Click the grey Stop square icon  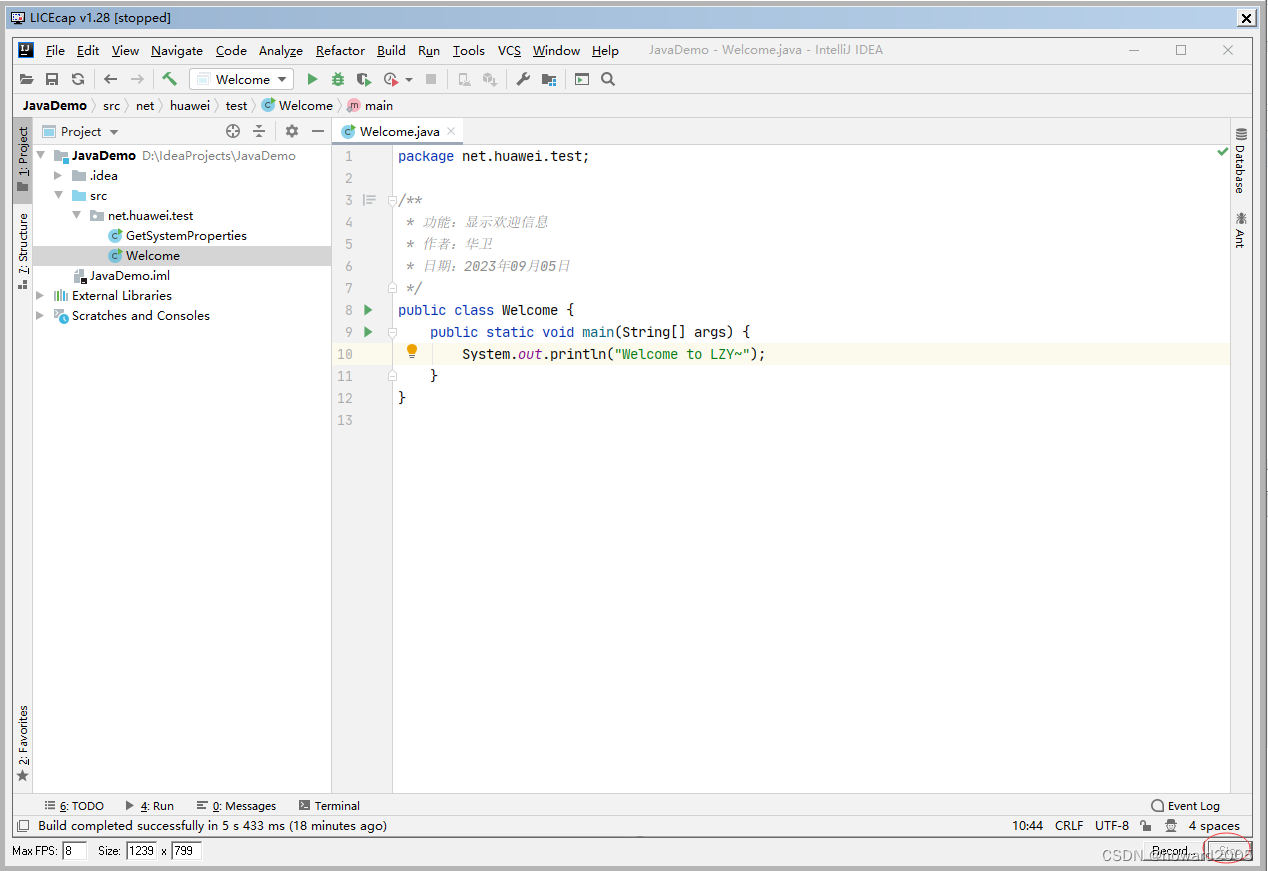[431, 79]
